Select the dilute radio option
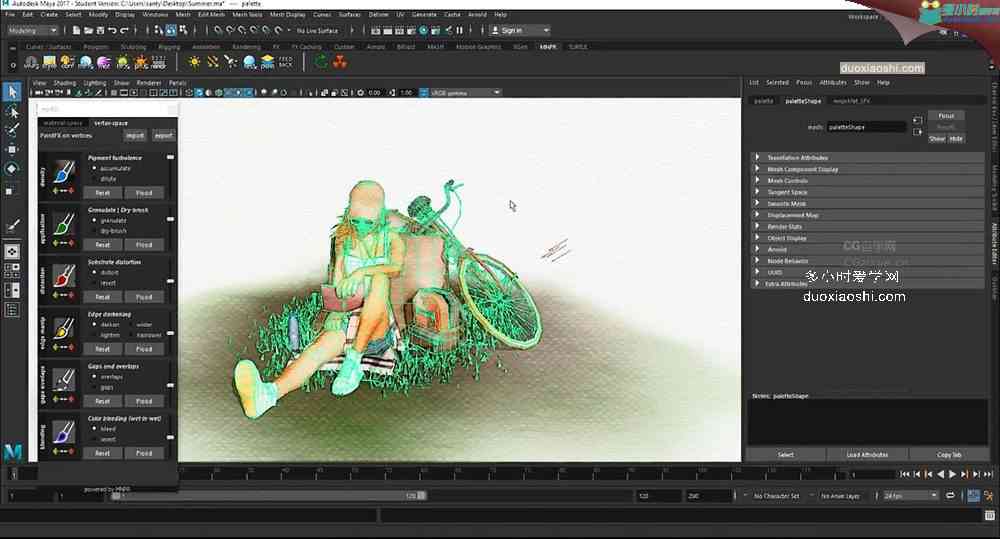The width and height of the screenshot is (1000, 539). 96,179
